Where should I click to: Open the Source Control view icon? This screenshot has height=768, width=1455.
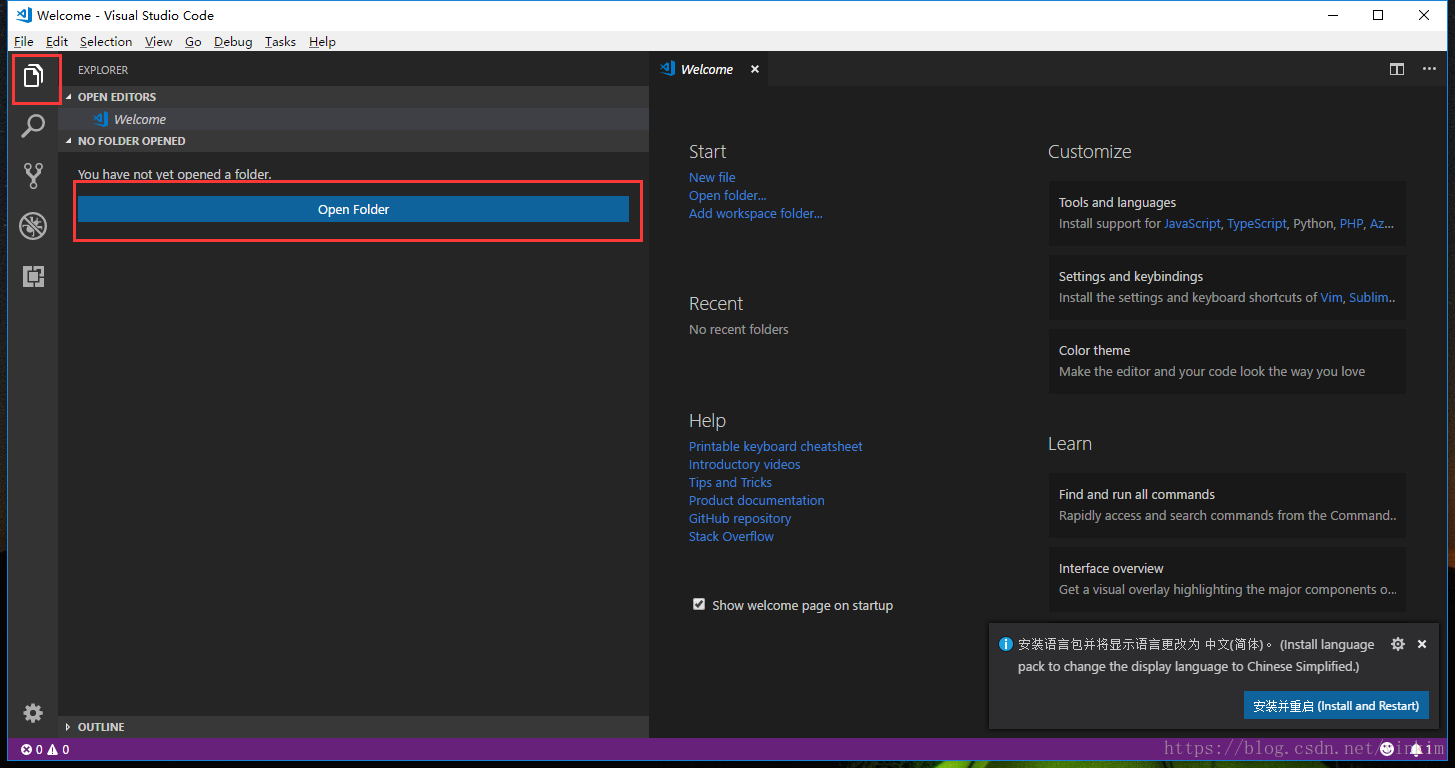pos(34,176)
